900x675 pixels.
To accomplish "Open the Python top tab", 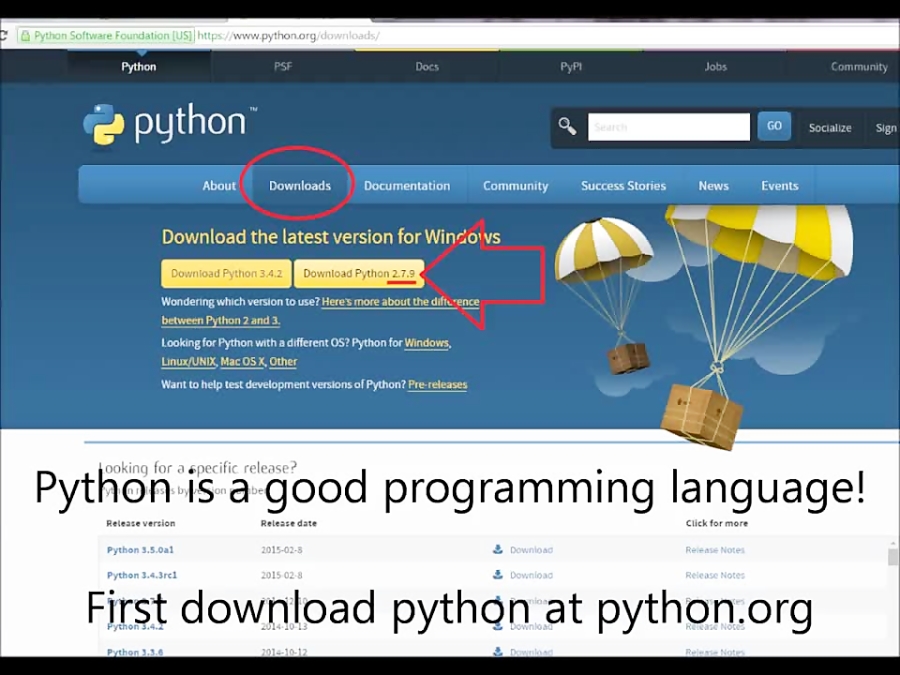I will [139, 67].
